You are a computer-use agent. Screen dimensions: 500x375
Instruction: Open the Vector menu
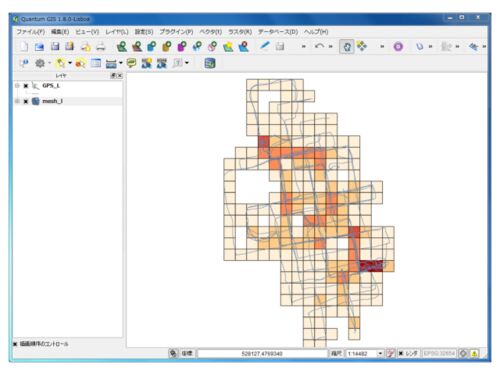pyautogui.click(x=211, y=32)
